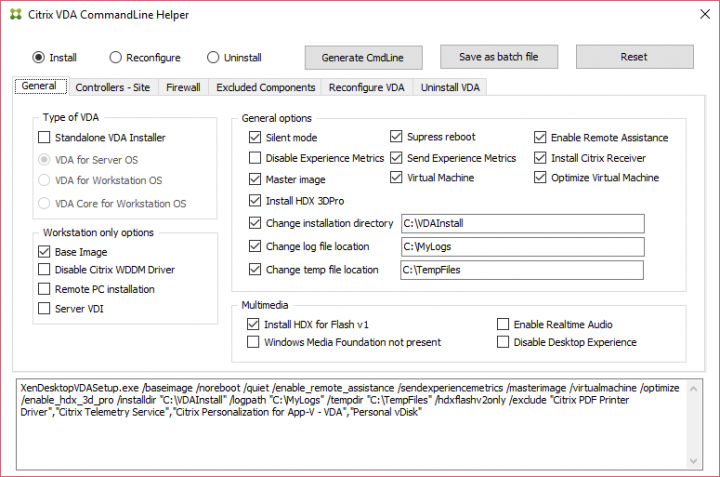Uncheck the Silent mode option
The image size is (720, 477).
pyautogui.click(x=255, y=138)
